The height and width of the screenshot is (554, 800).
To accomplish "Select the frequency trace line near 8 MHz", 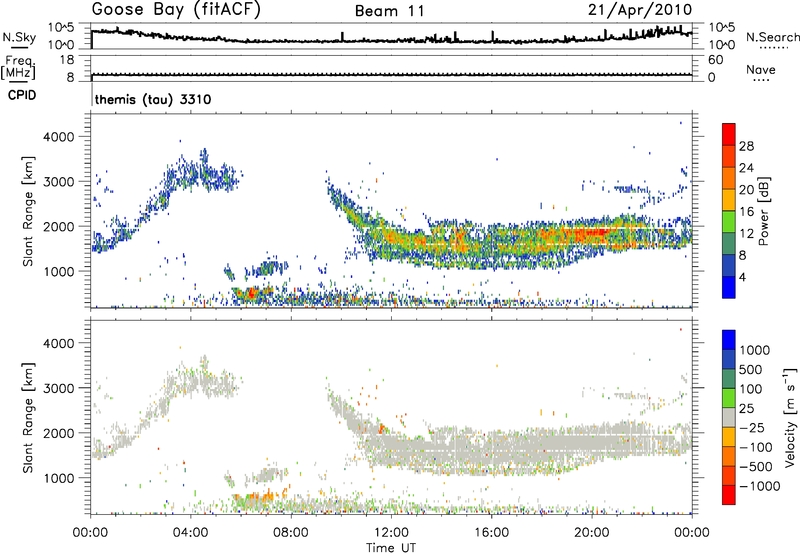I will (391, 75).
